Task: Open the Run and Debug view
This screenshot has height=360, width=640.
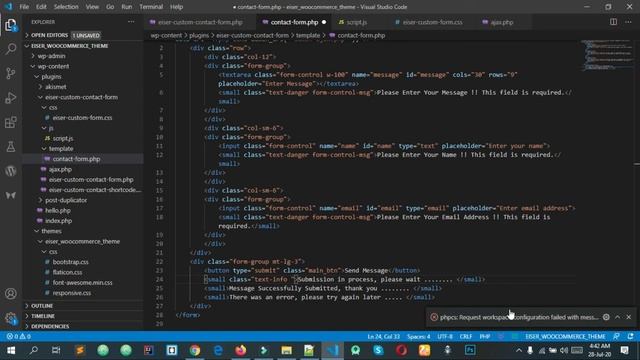Action: [11, 98]
